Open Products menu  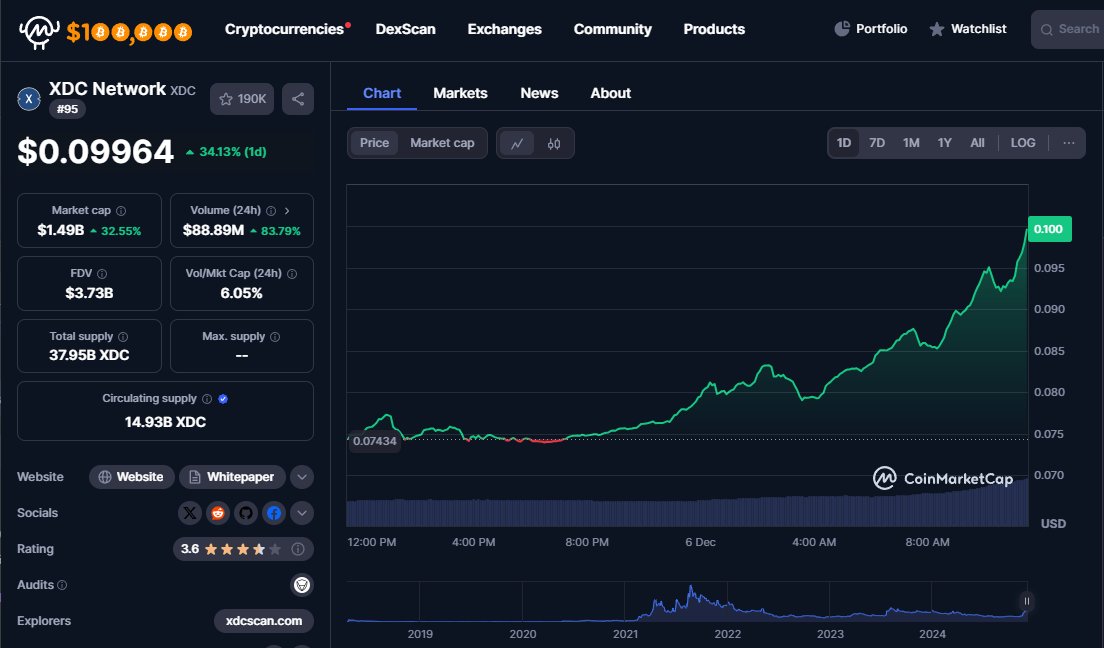(x=714, y=29)
